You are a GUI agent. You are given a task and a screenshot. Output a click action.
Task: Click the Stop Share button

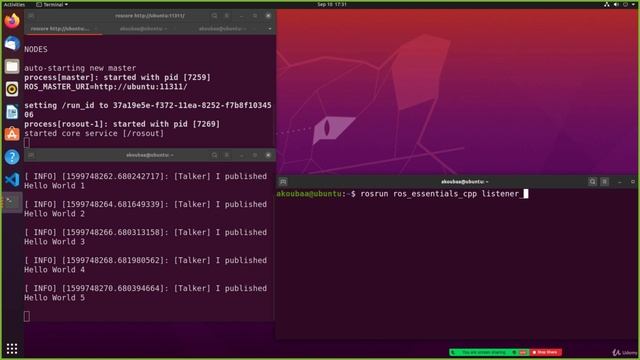pyautogui.click(x=546, y=352)
